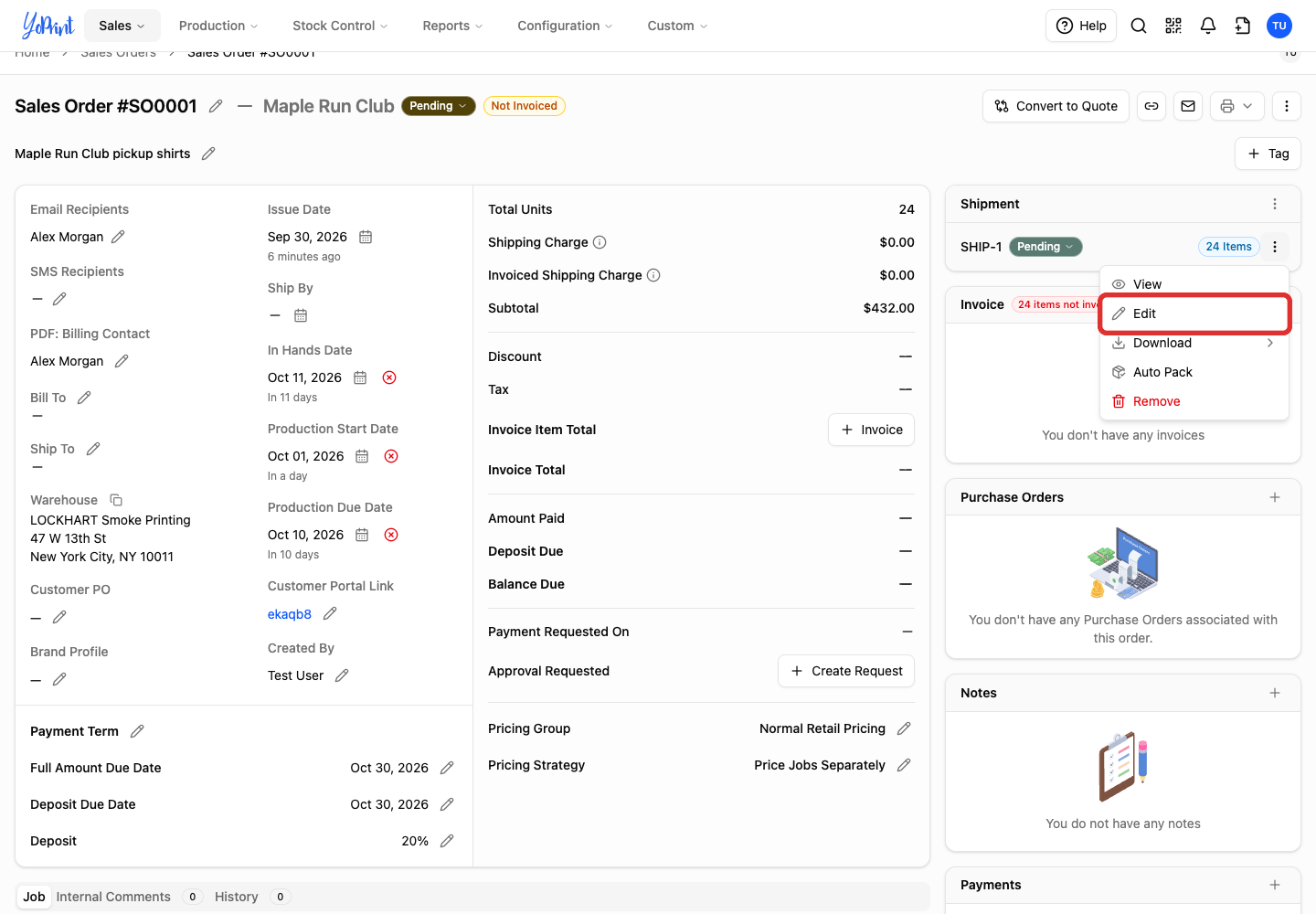Click Auto Pack in the shipment menu
1316x914 pixels.
point(1194,372)
